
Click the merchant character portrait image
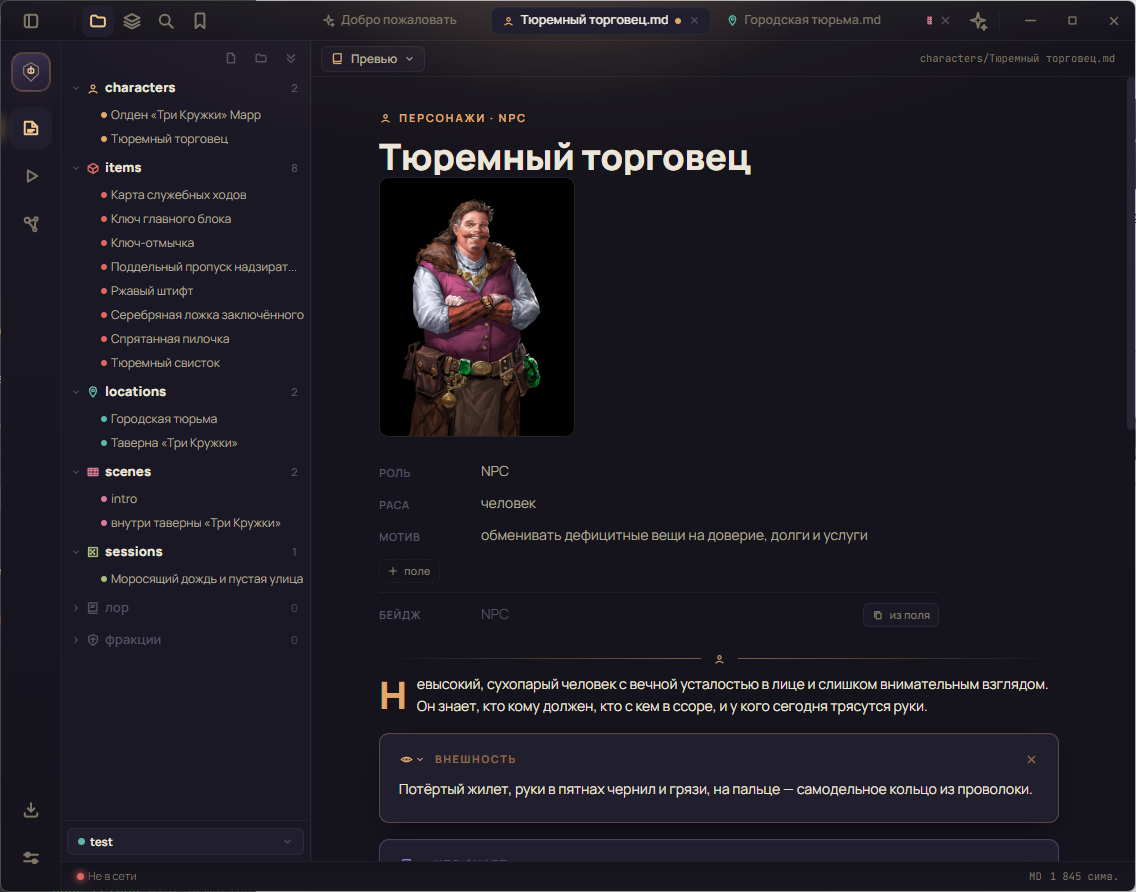(477, 307)
